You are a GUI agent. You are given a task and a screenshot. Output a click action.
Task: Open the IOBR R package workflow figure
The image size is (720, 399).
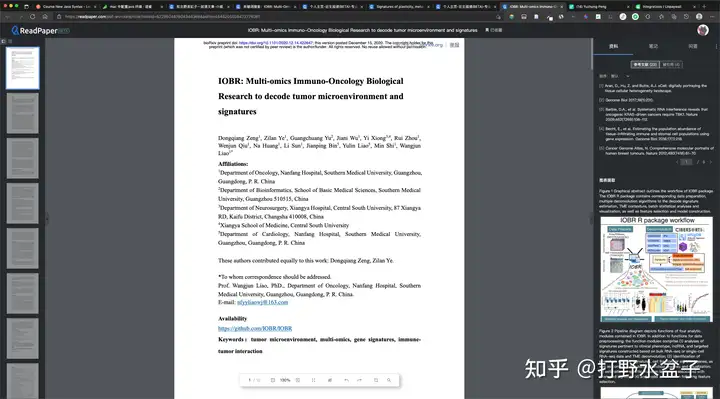(657, 270)
